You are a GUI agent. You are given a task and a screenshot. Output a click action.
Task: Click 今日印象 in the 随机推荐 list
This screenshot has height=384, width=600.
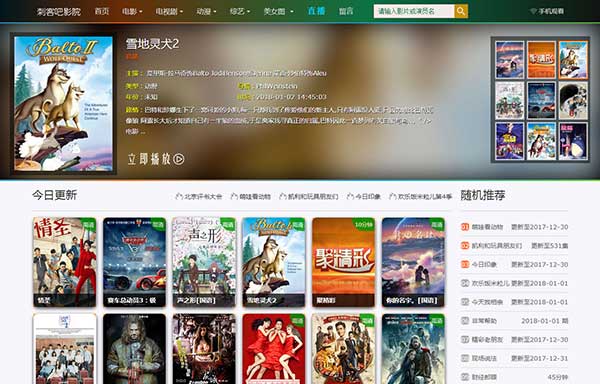pyautogui.click(x=484, y=265)
